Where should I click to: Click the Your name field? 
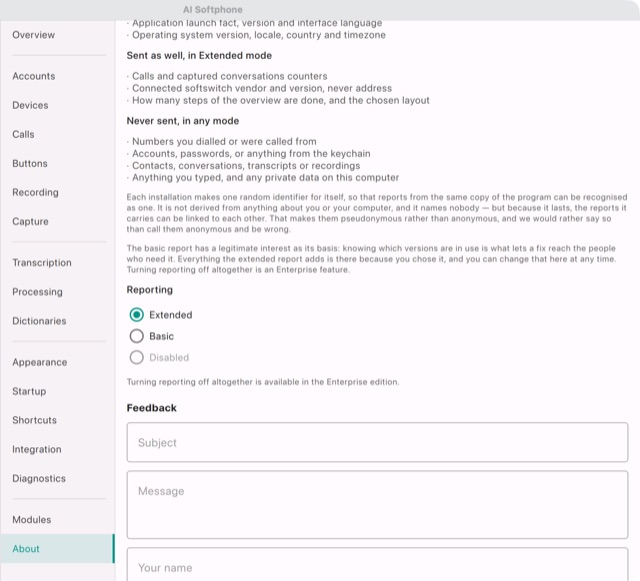click(x=377, y=564)
